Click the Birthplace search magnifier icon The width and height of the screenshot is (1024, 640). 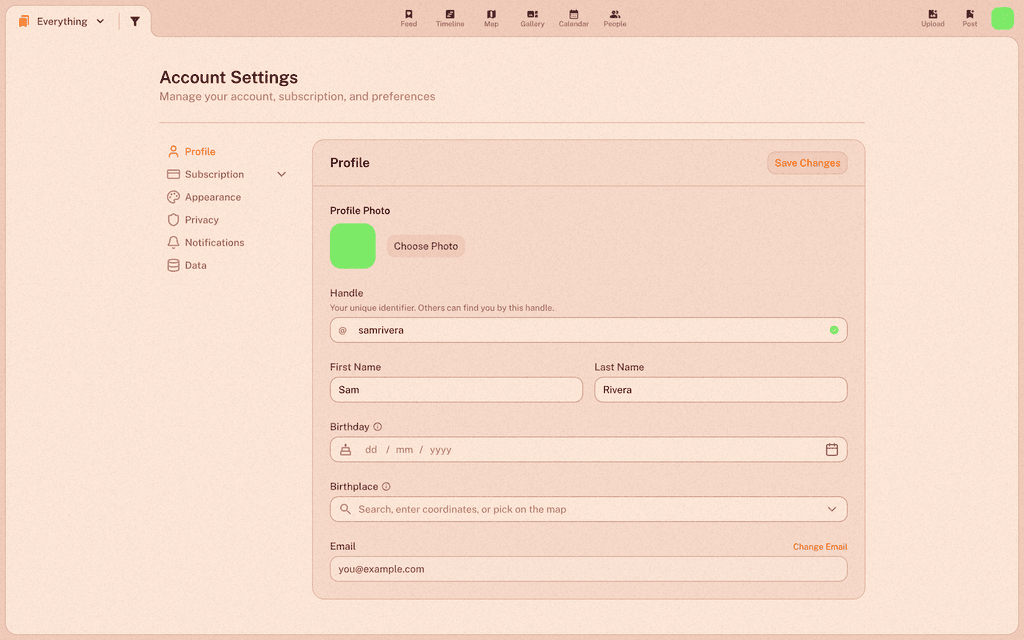coord(345,509)
